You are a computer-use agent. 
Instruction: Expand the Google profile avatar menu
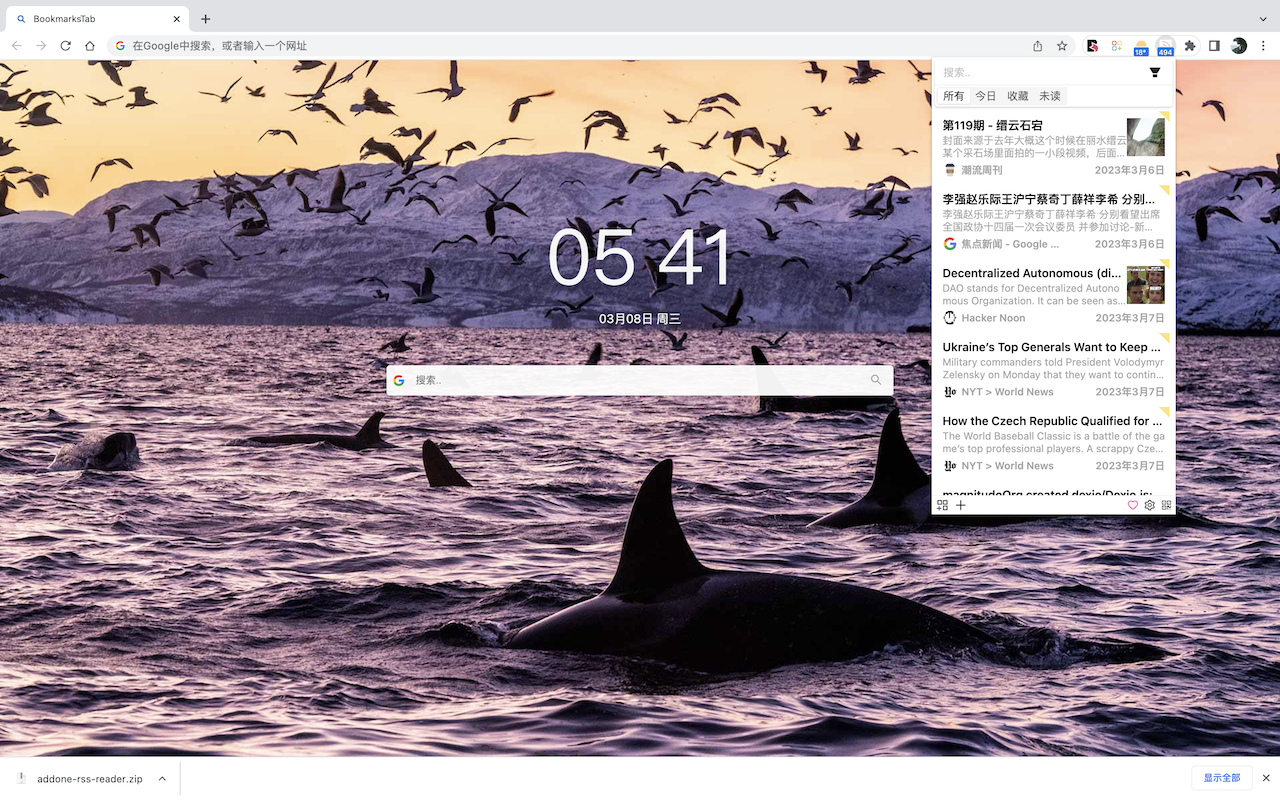pyautogui.click(x=1238, y=46)
